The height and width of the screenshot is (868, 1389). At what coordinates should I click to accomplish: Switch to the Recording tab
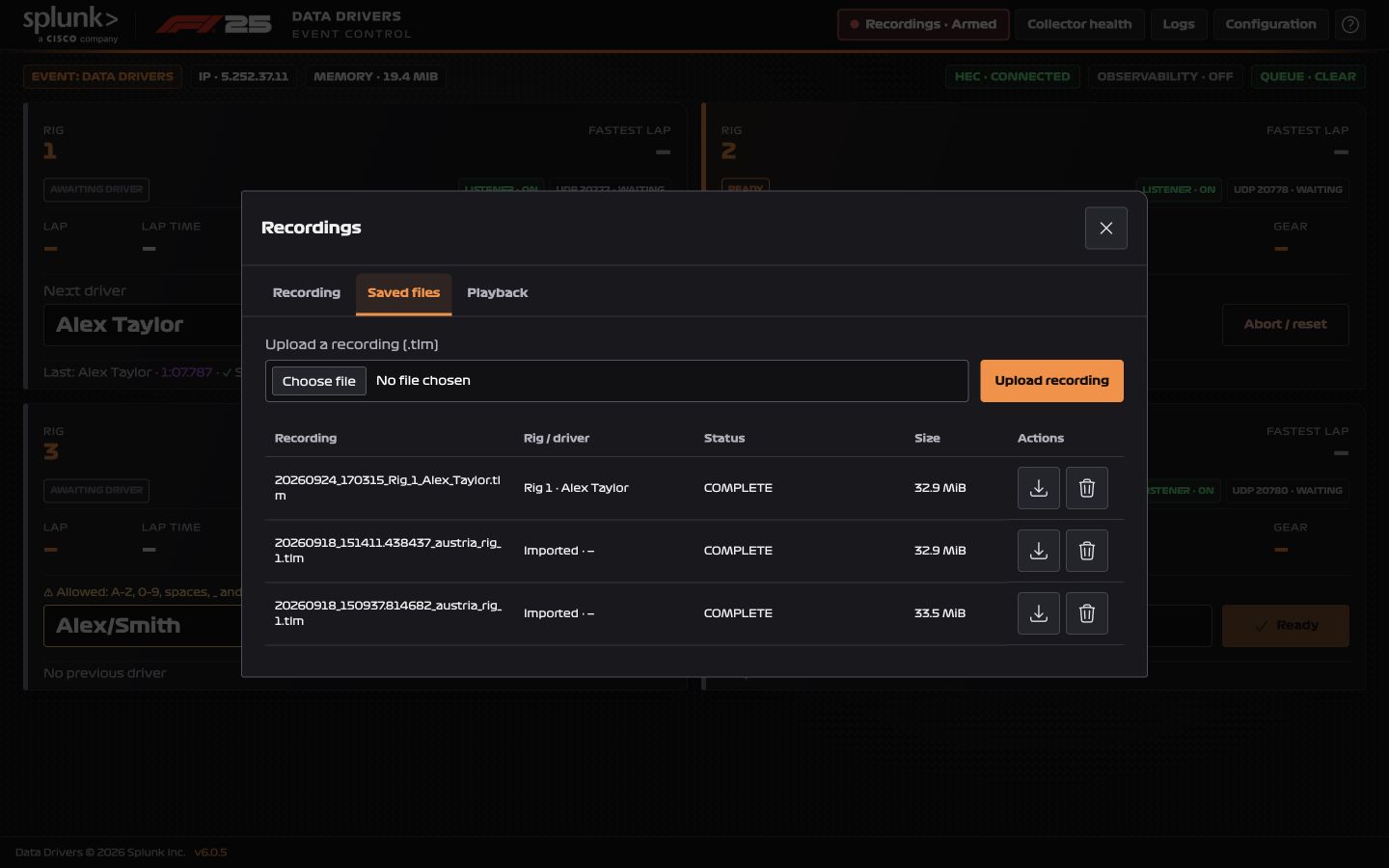tap(307, 293)
